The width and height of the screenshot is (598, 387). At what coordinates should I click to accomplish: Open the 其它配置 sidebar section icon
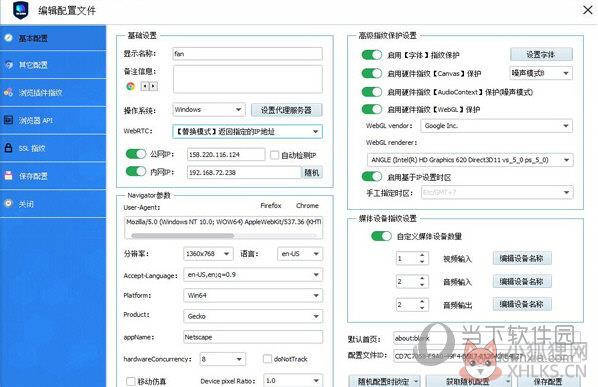point(8,65)
